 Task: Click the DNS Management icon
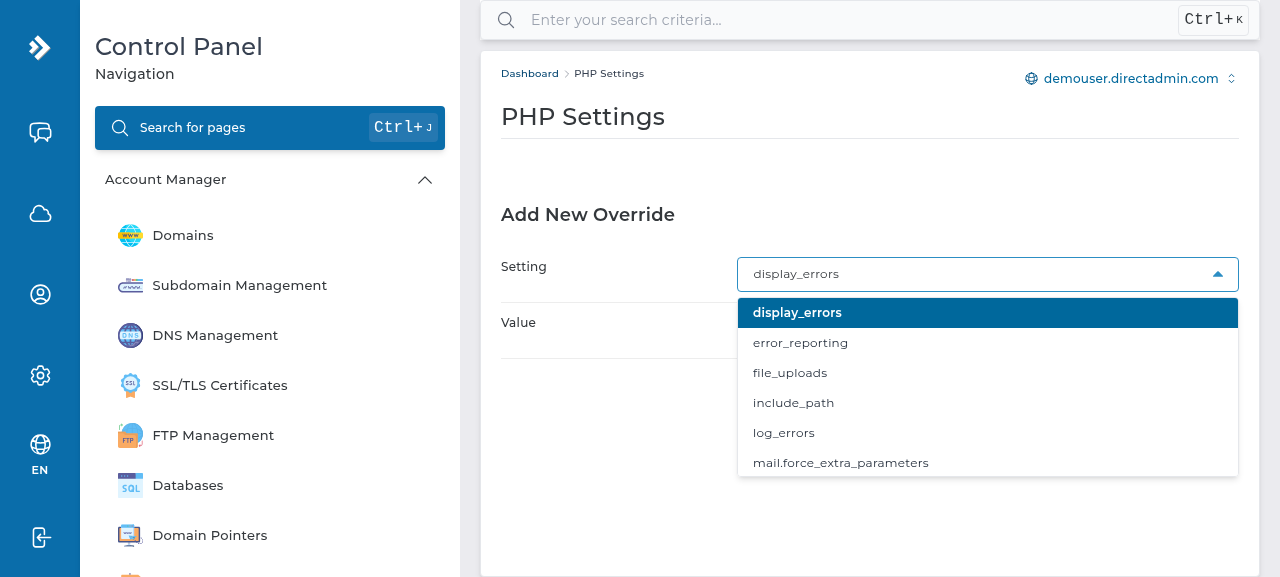(x=130, y=336)
